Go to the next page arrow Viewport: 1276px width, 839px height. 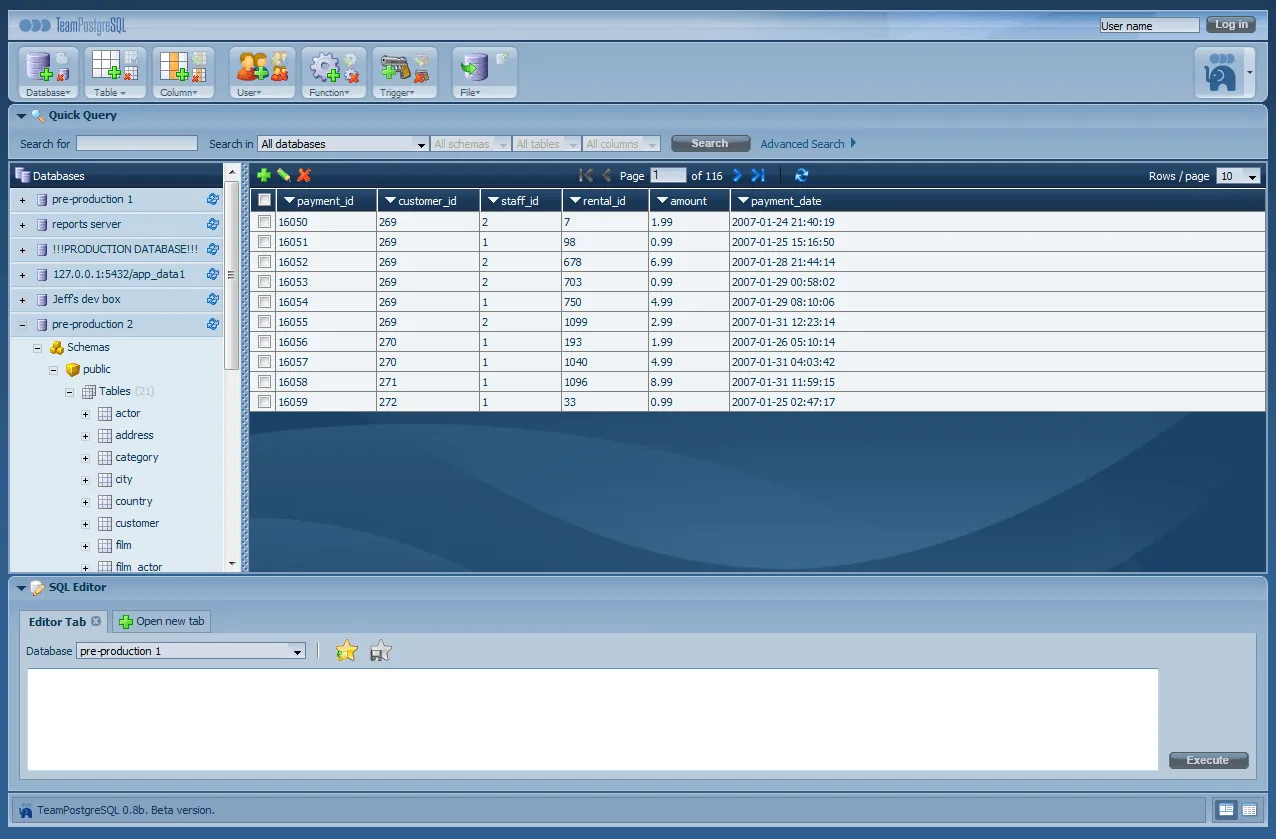[738, 175]
